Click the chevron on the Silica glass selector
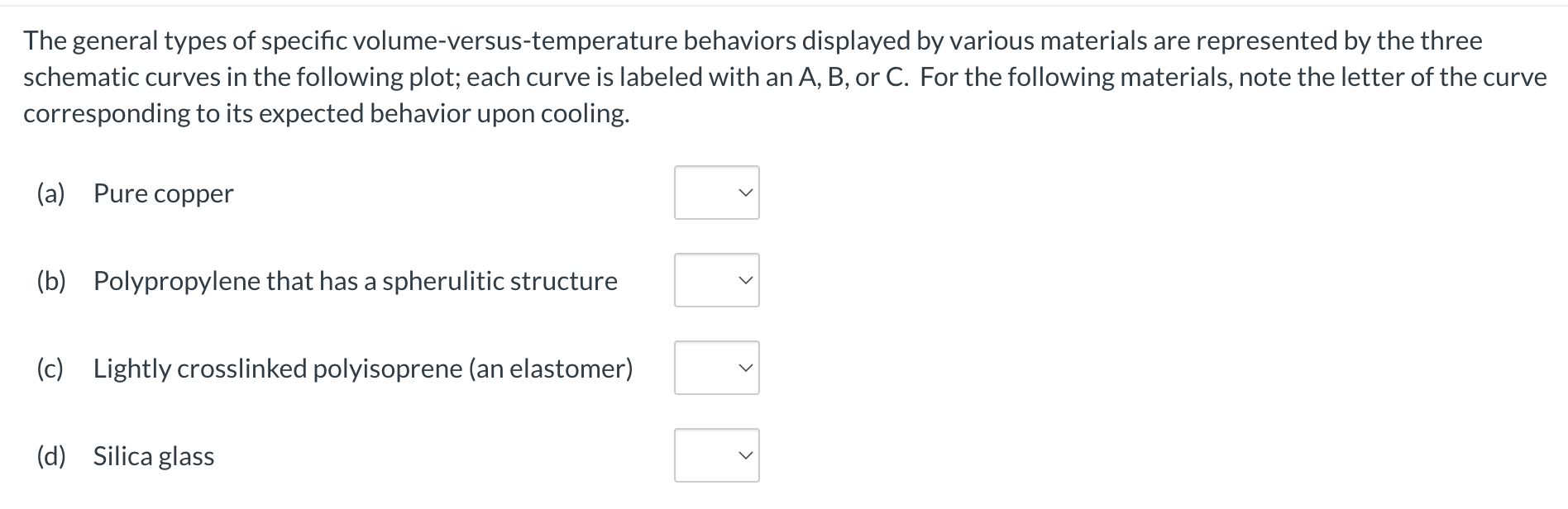The width and height of the screenshot is (1568, 509). coord(745,455)
